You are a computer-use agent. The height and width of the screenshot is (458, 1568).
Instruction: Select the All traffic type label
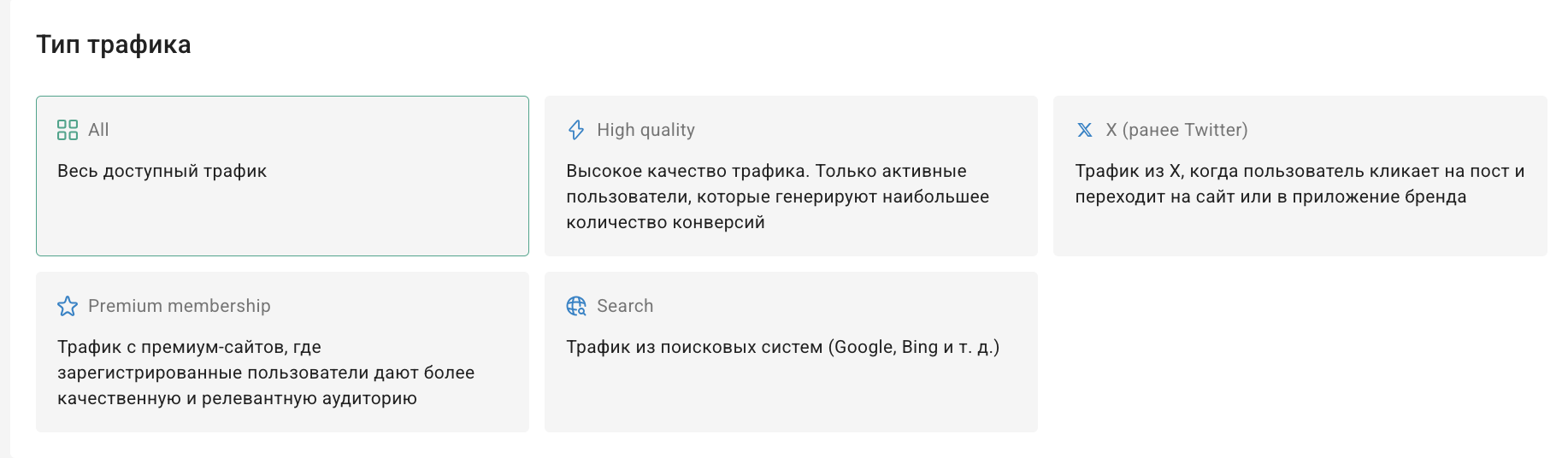tap(98, 130)
